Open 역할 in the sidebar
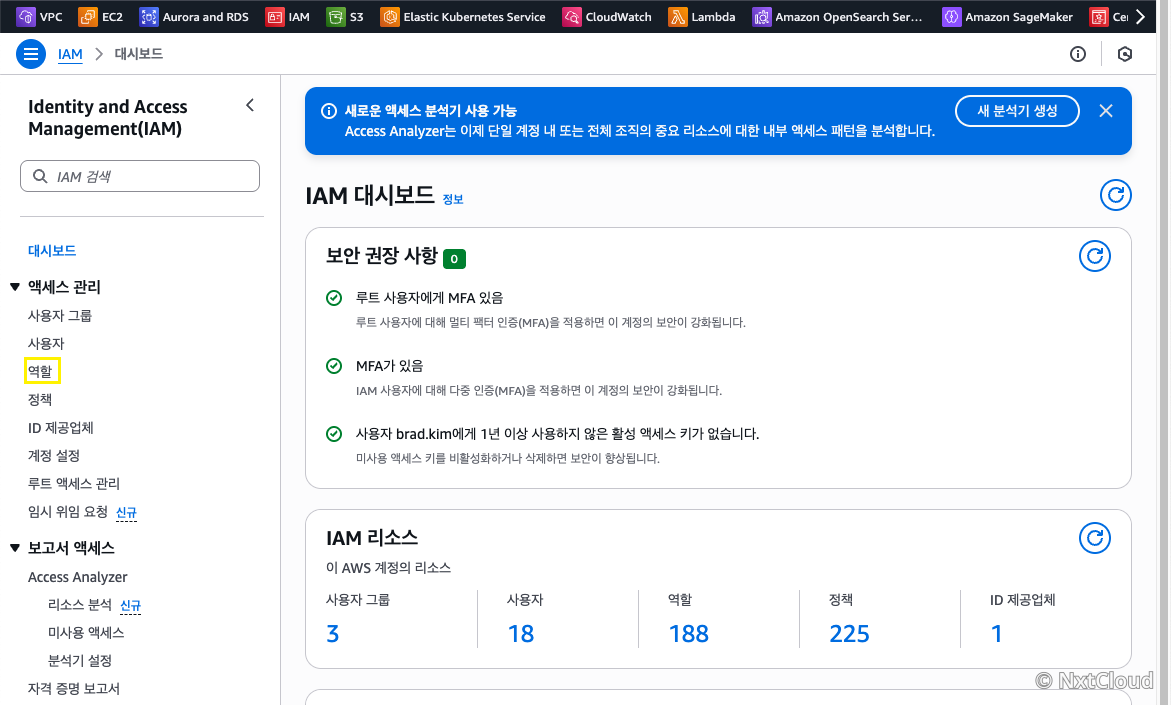This screenshot has width=1171, height=705. [x=40, y=371]
